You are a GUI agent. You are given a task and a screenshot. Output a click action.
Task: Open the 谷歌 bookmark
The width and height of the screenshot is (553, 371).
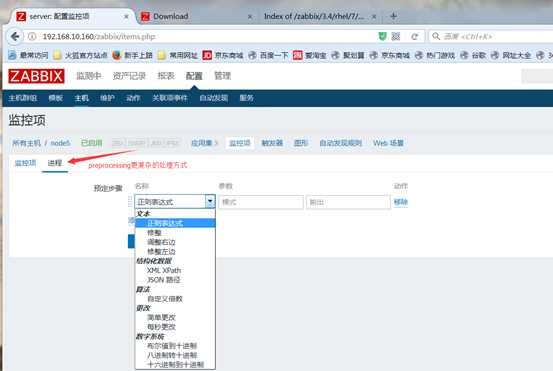tap(473, 55)
